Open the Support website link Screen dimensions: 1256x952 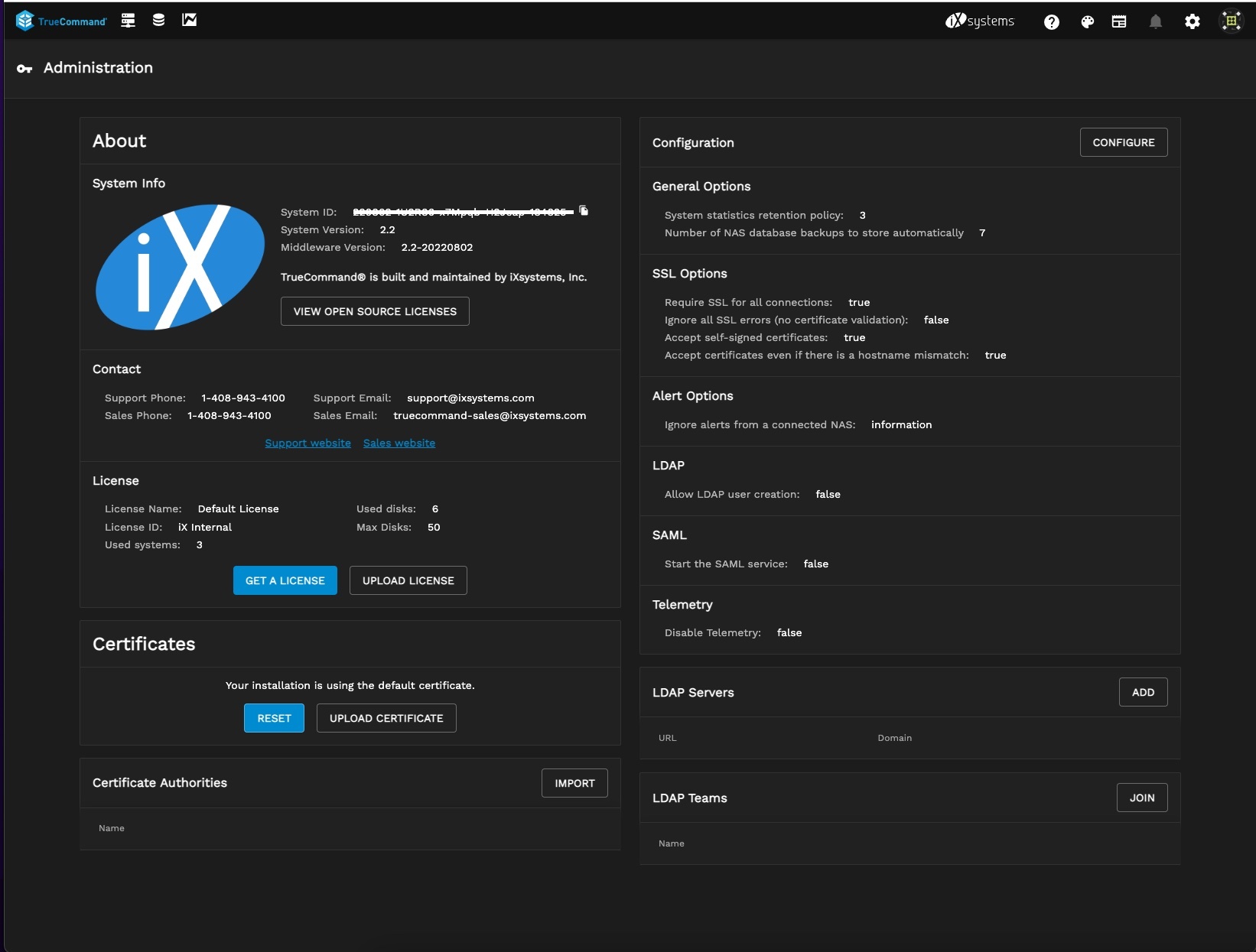pos(307,444)
